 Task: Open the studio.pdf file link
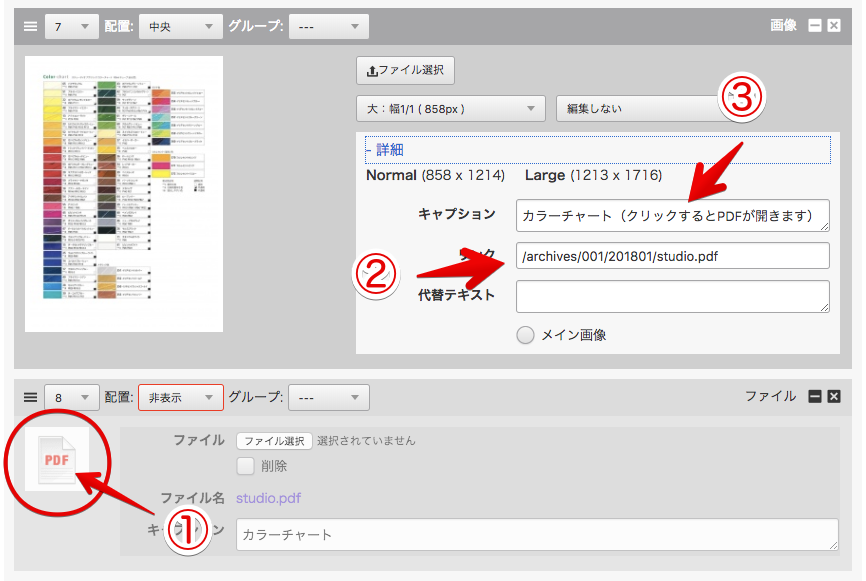(268, 498)
